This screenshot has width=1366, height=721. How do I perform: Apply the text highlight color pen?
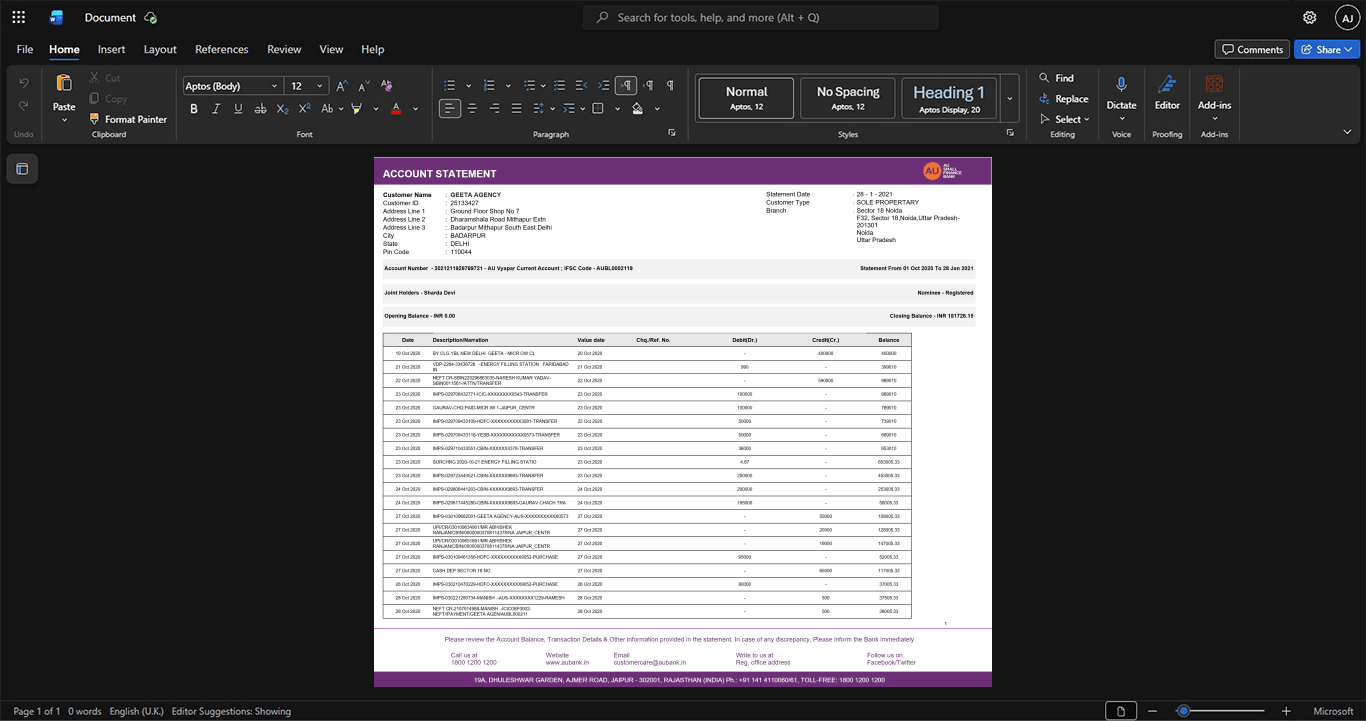(357, 108)
